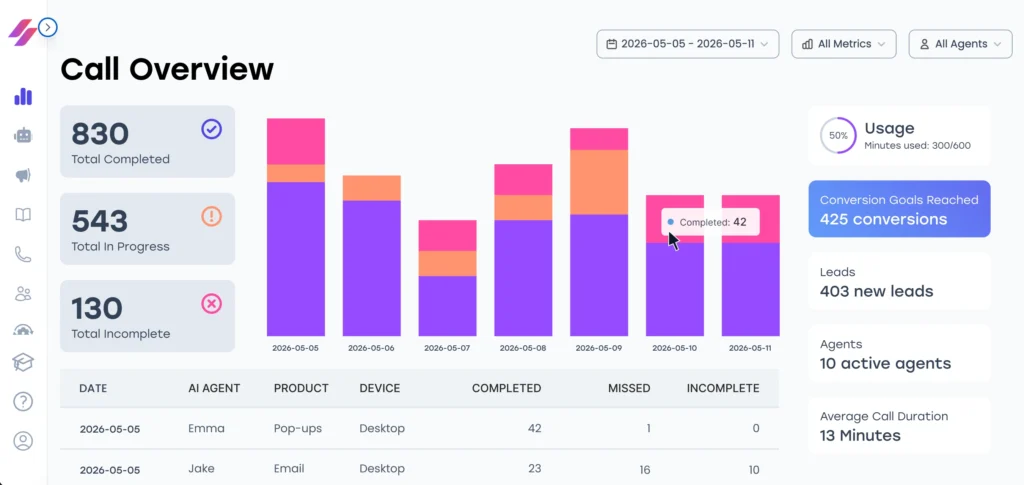The image size is (1024, 485).
Task: Sort by the DATE column header
Action: [93, 388]
